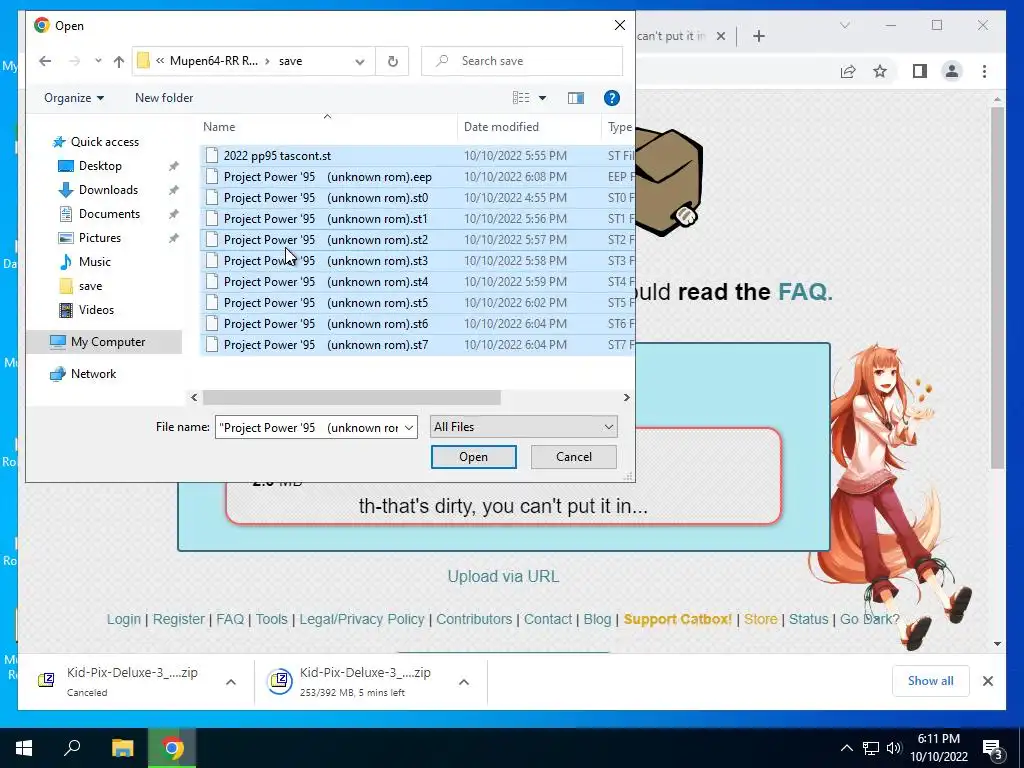Expand options for in-progress Kid-Pix download

coord(464,682)
